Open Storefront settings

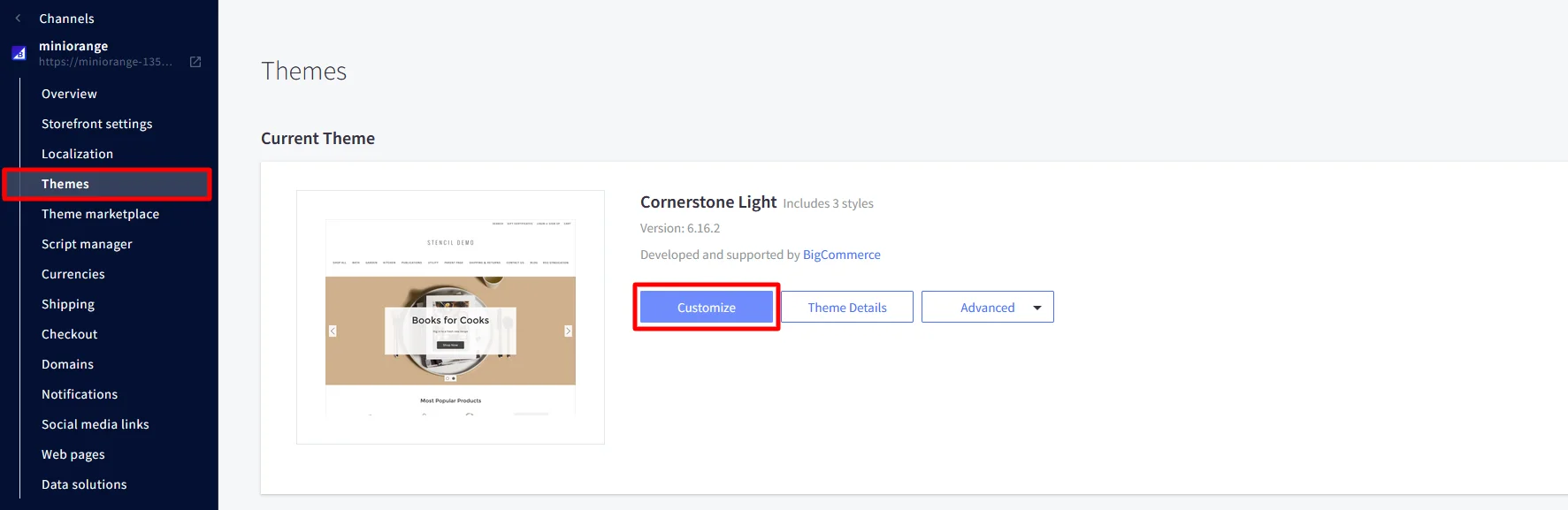(96, 124)
